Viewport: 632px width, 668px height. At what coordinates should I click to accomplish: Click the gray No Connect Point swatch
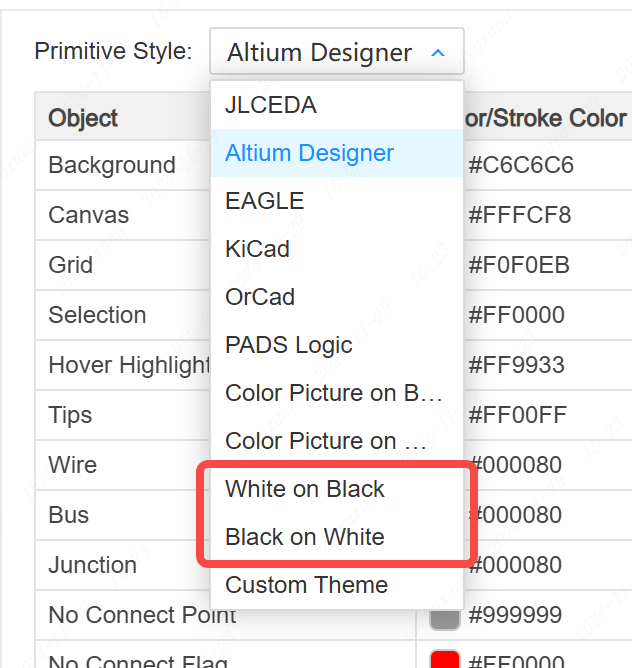click(444, 615)
